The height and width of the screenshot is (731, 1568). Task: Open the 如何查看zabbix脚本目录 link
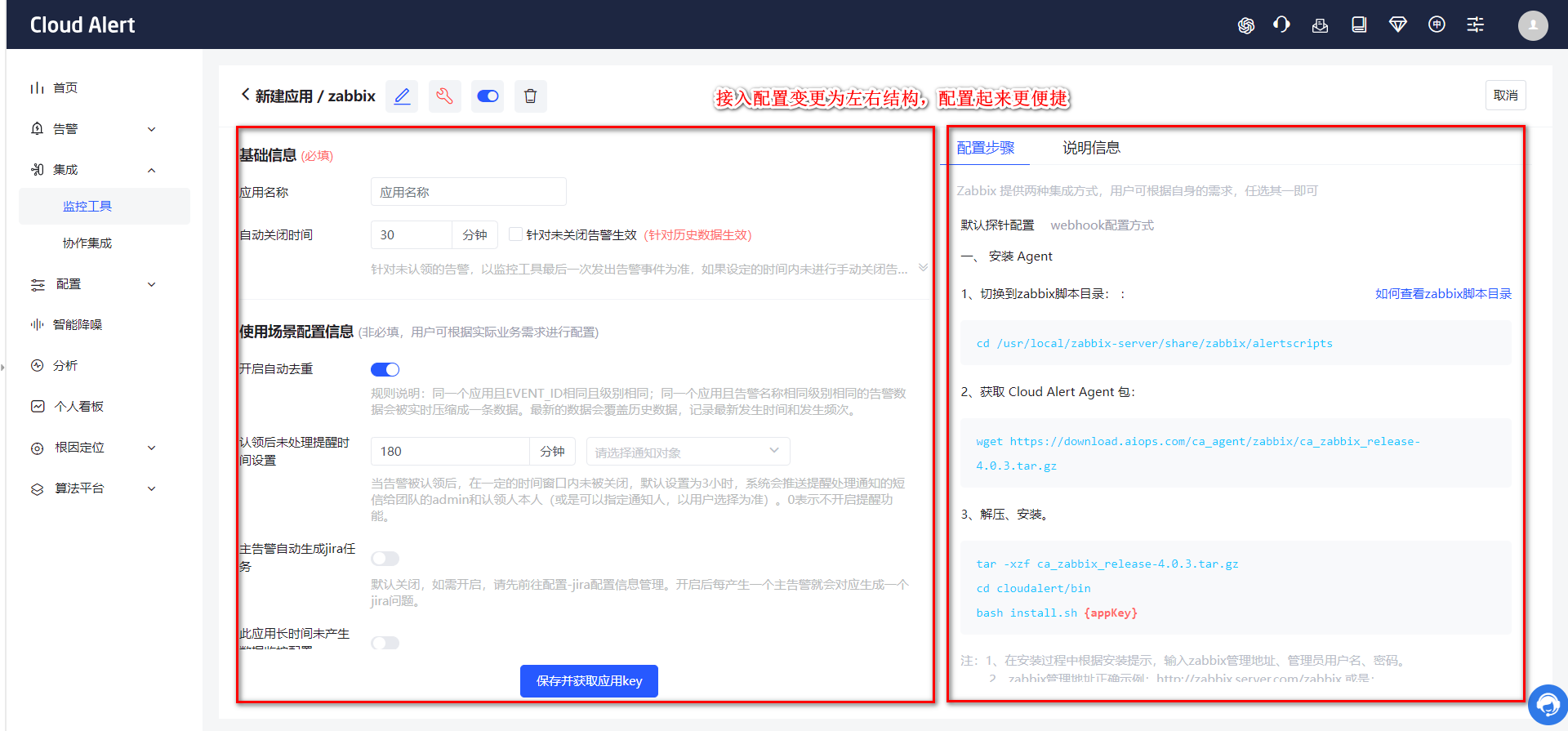pyautogui.click(x=1443, y=294)
